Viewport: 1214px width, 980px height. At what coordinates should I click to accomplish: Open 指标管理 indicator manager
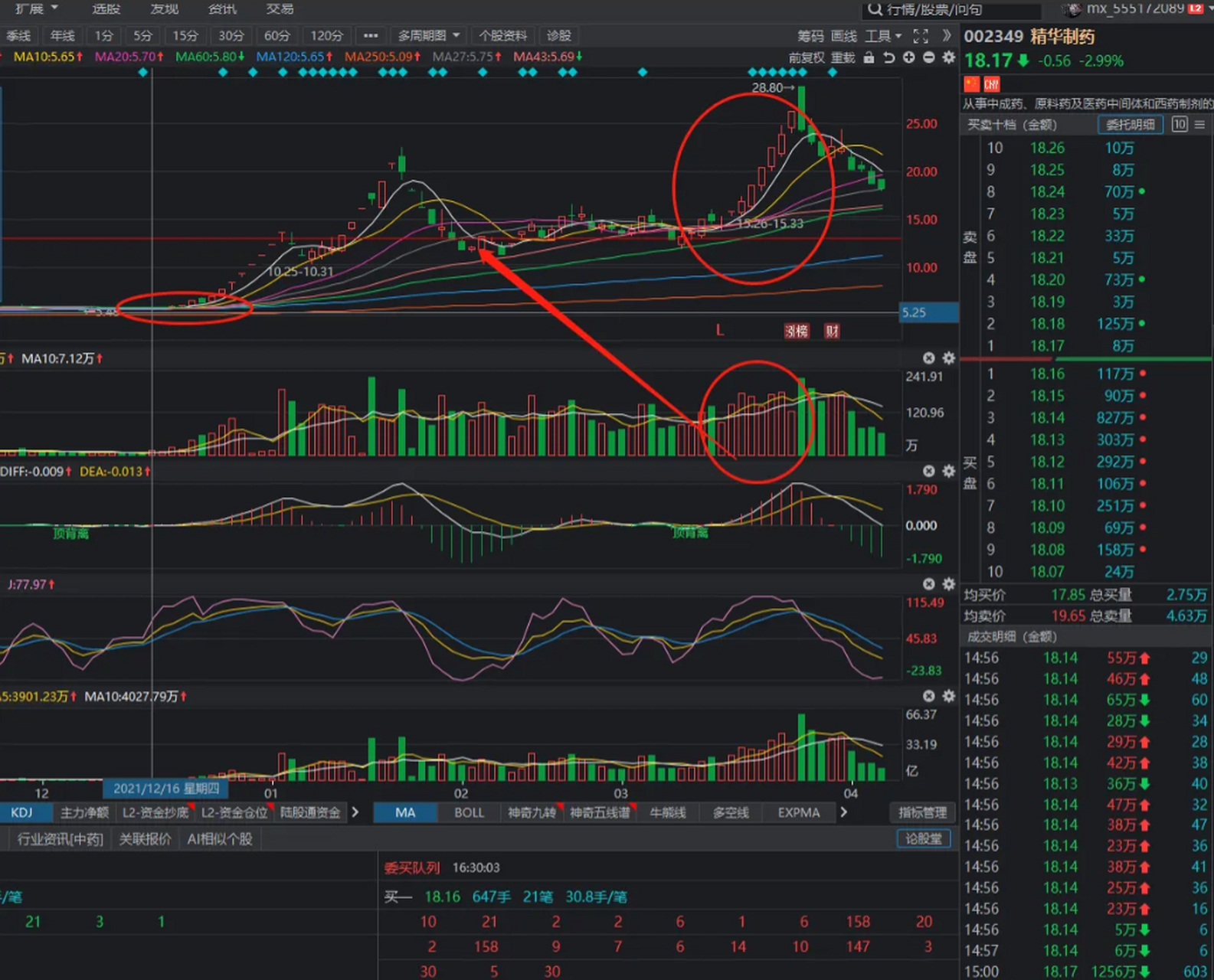tap(922, 812)
